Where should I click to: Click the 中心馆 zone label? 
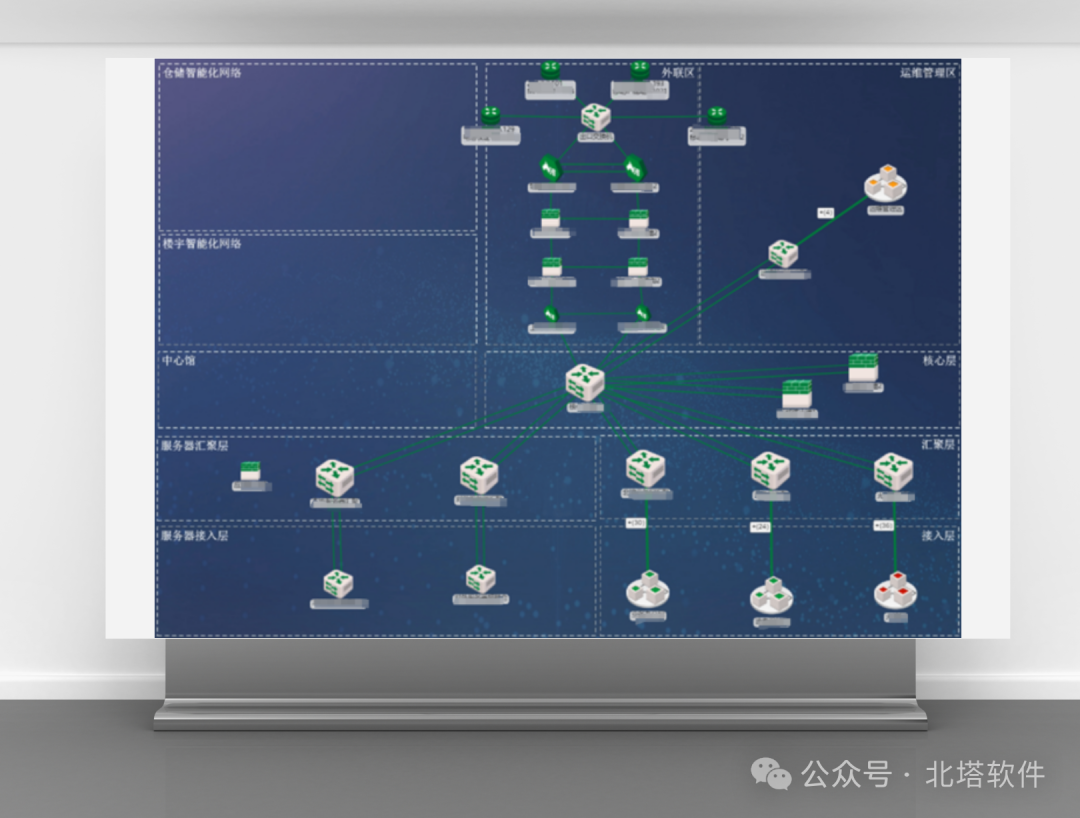click(178, 361)
